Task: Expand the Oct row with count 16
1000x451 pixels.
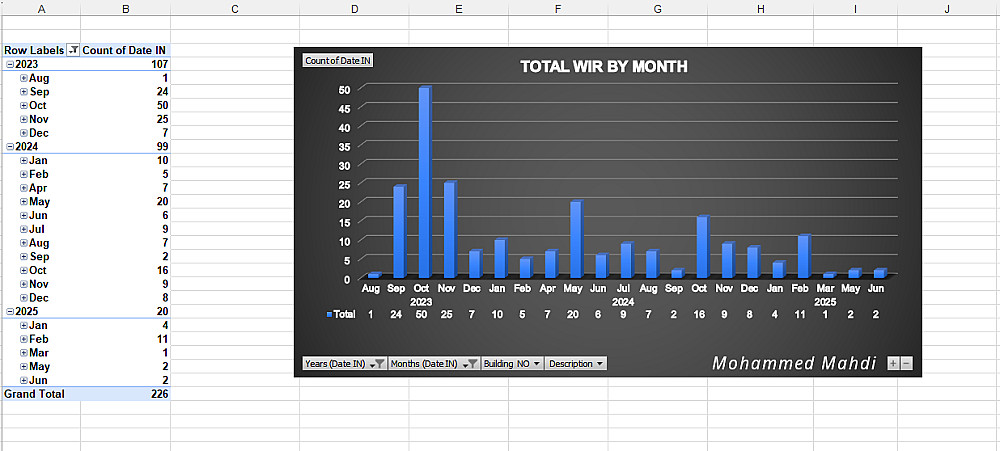Action: click(x=24, y=270)
